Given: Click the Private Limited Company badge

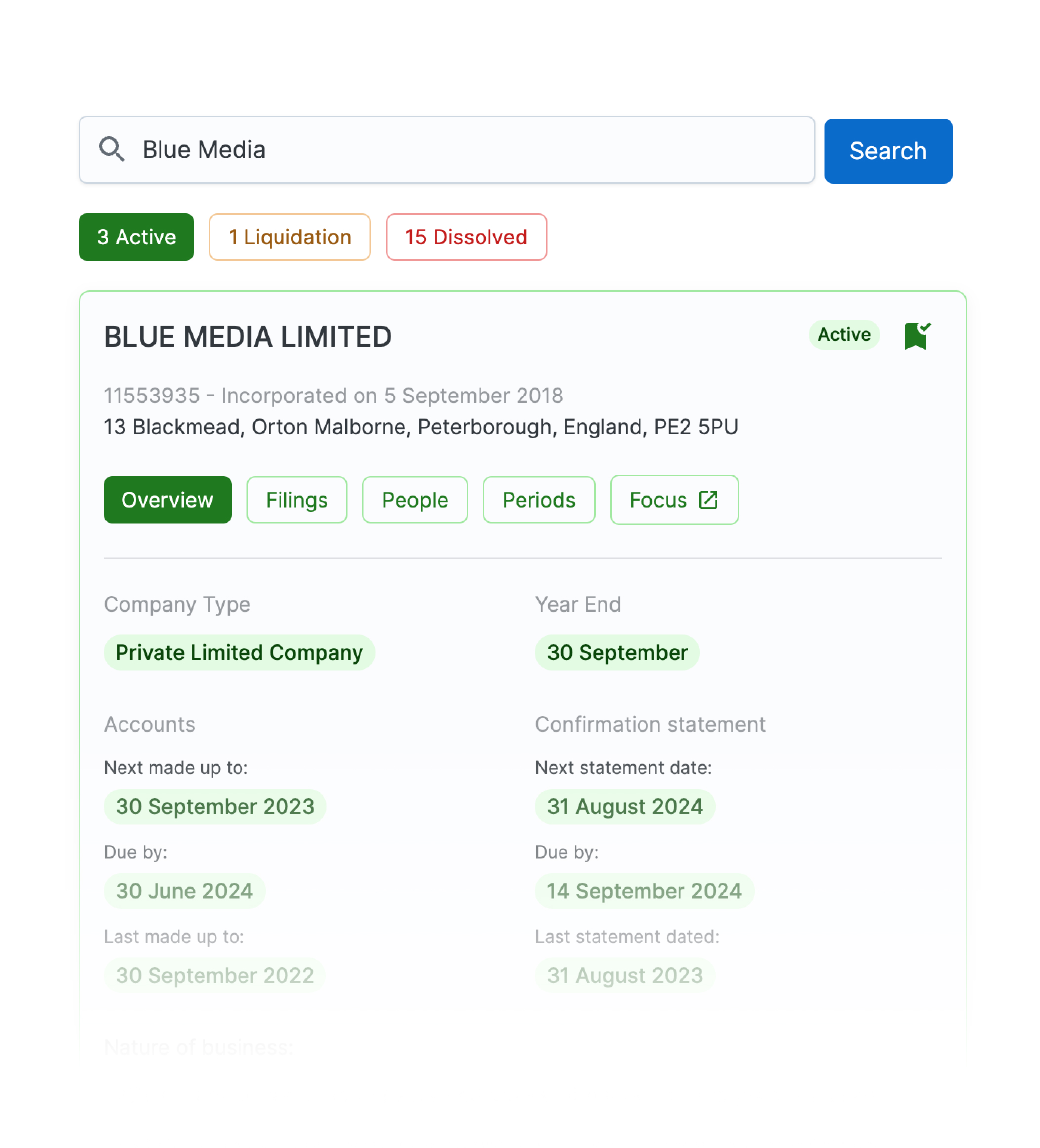Looking at the screenshot, I should (x=239, y=653).
